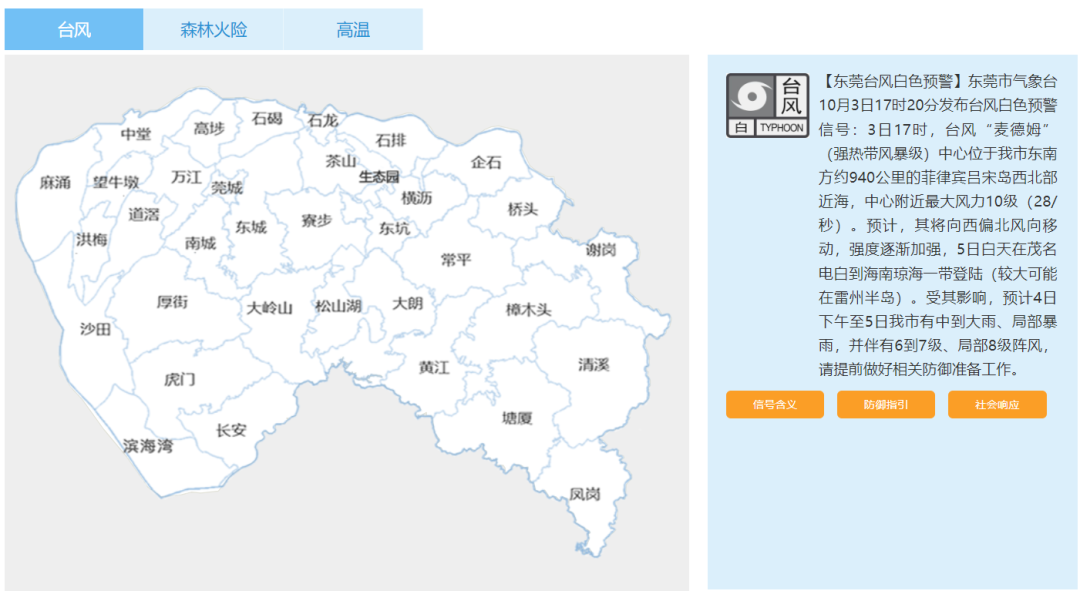
Task: Open the 森林火险 tab
Action: [213, 30]
